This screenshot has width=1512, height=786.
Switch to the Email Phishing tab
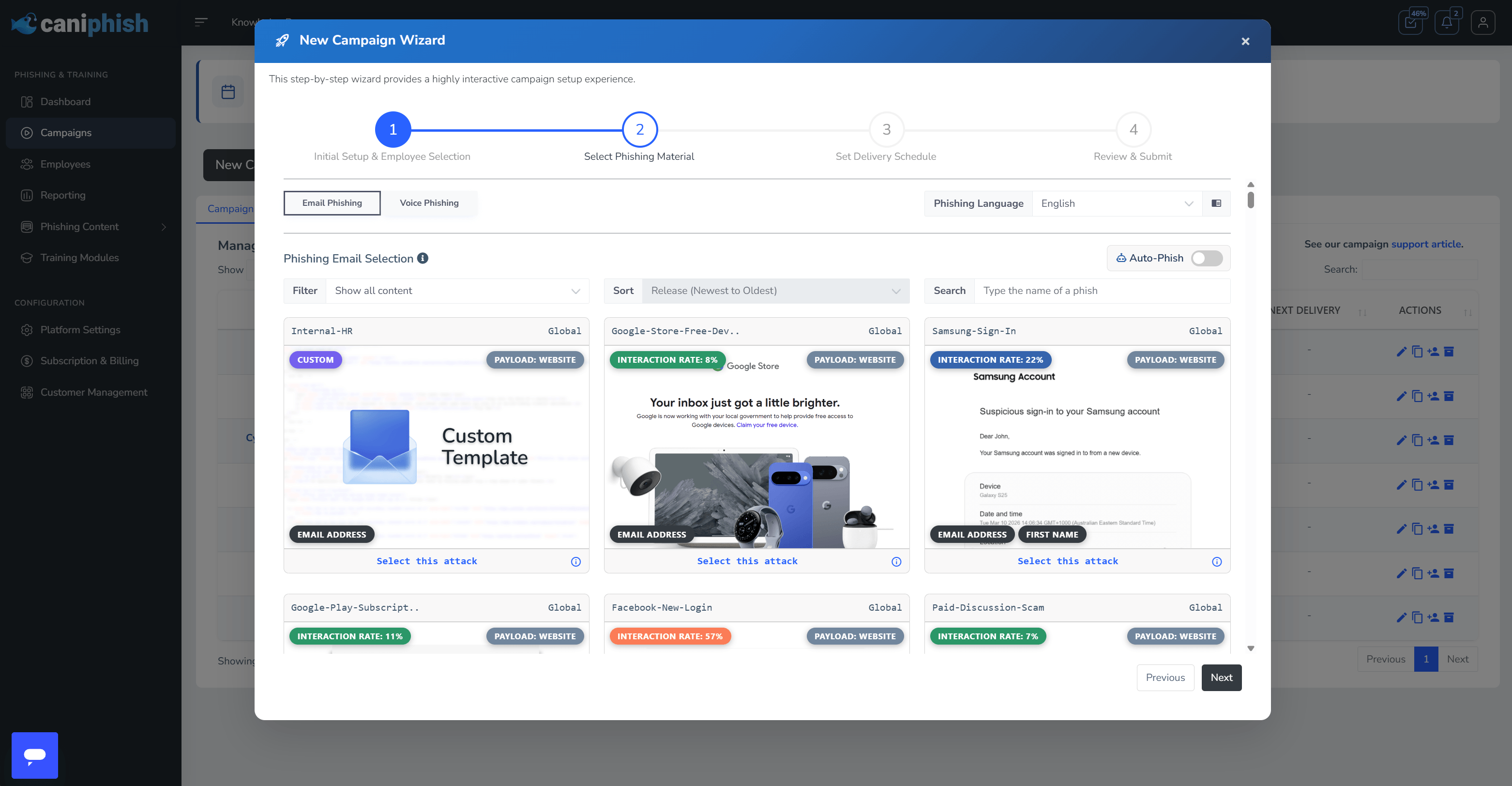click(x=332, y=202)
